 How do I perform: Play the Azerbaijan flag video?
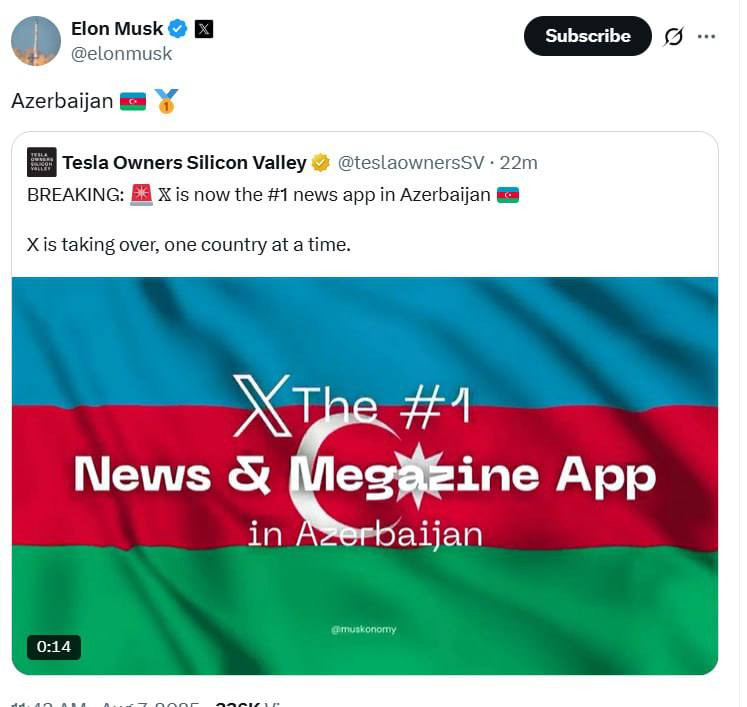[x=365, y=475]
